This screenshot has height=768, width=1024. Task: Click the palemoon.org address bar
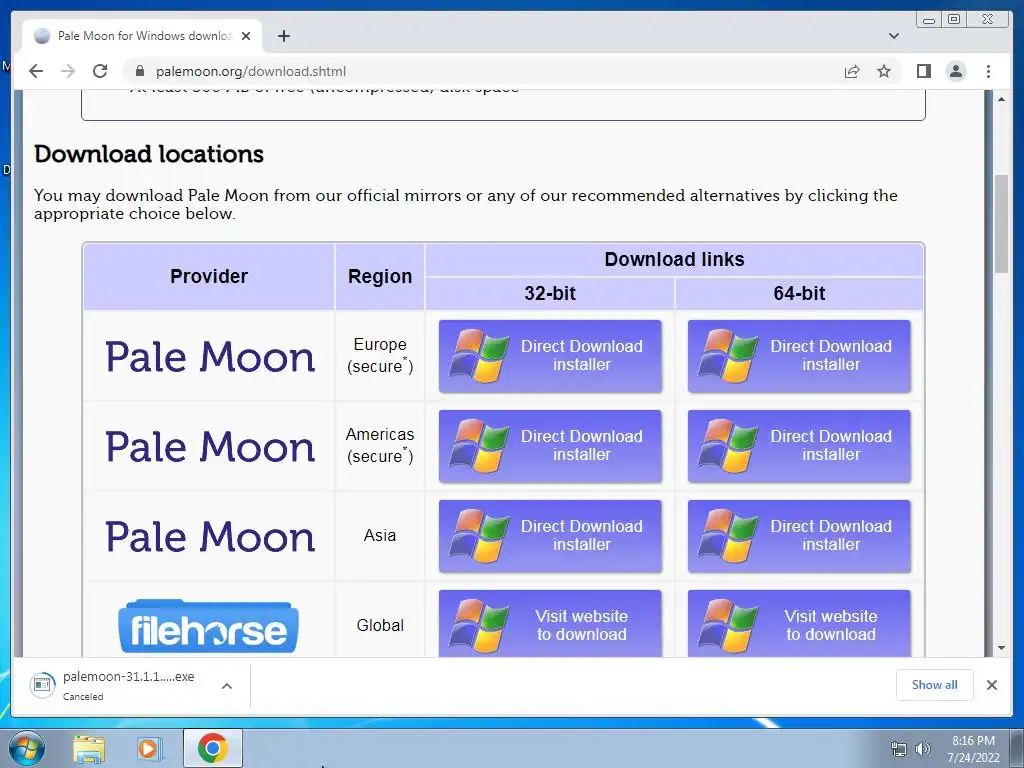click(483, 71)
